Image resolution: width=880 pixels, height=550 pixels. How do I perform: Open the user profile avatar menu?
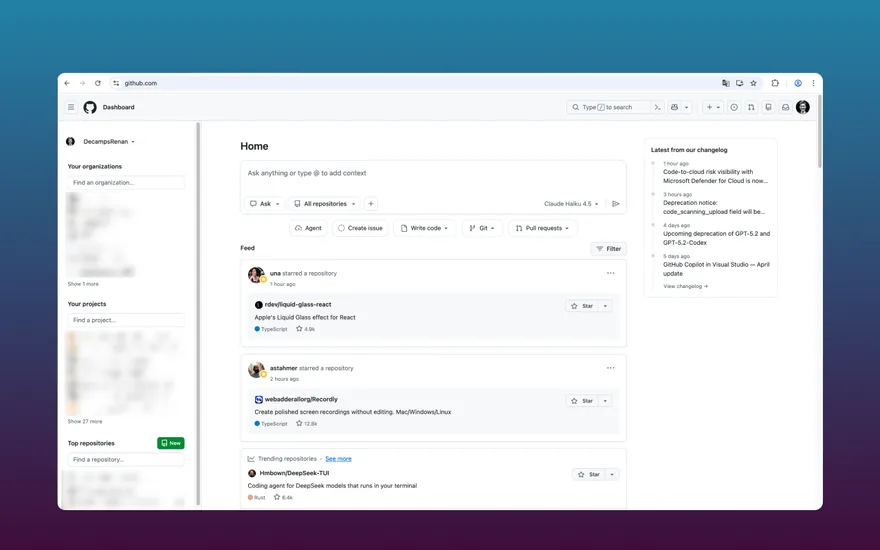point(803,107)
